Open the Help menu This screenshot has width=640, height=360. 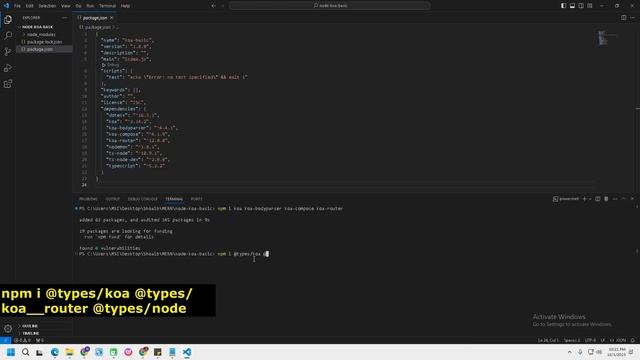125,6
